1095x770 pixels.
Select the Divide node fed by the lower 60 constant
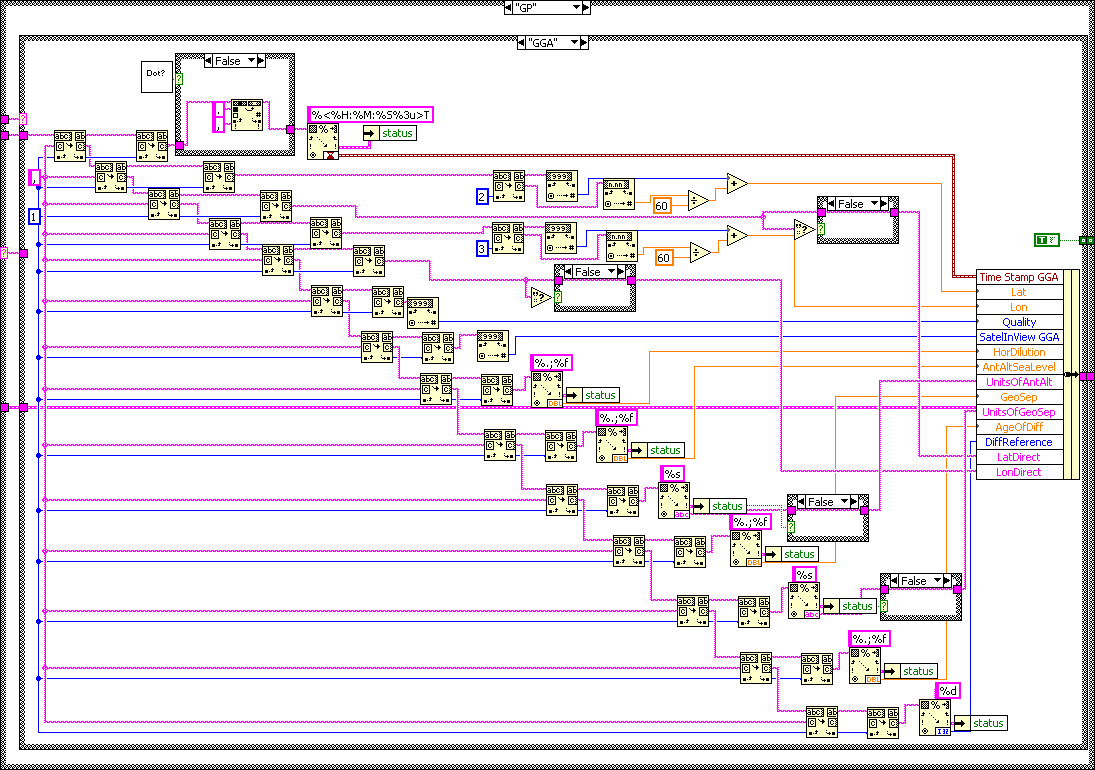(700, 253)
